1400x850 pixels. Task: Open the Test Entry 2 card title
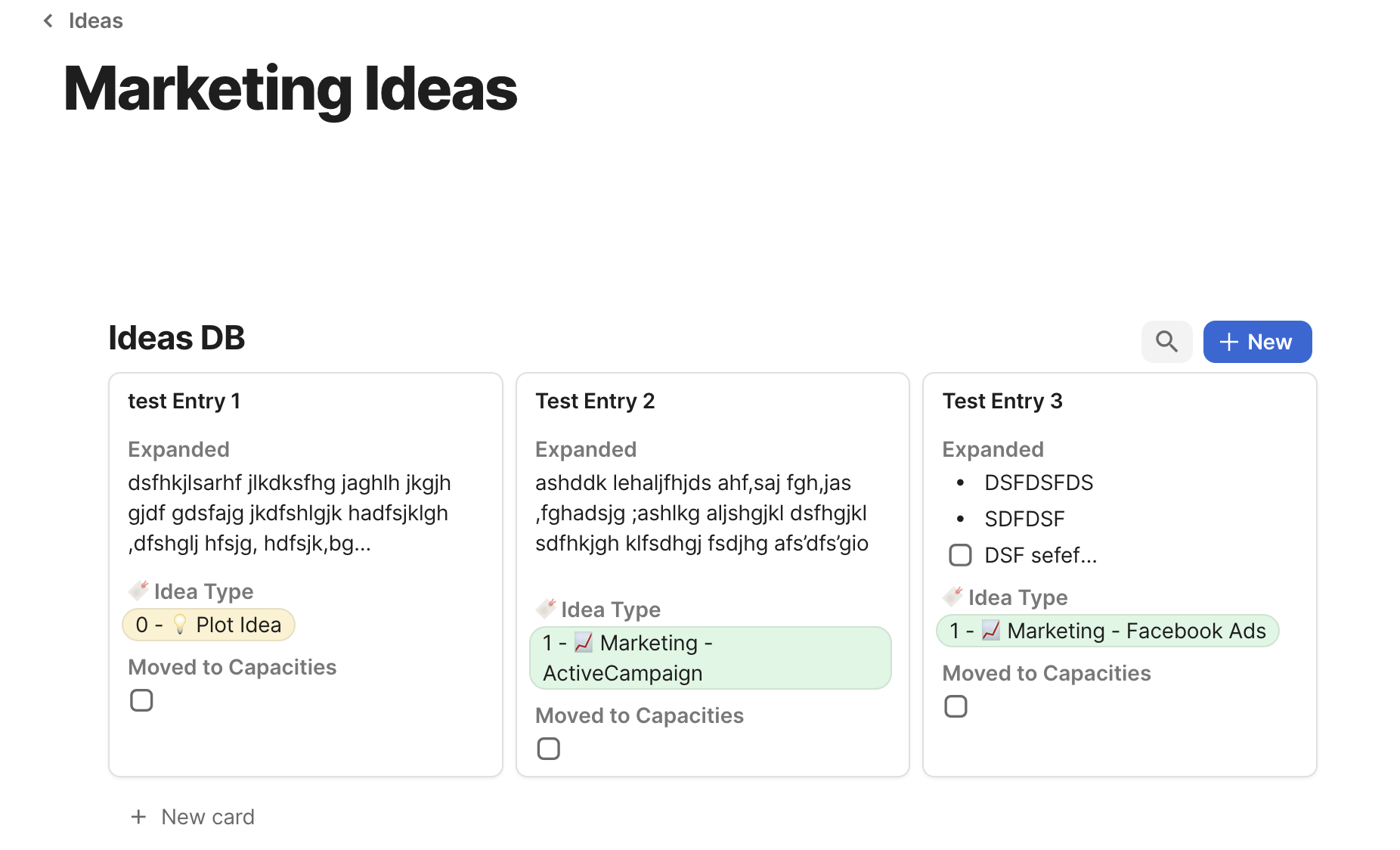tap(595, 401)
